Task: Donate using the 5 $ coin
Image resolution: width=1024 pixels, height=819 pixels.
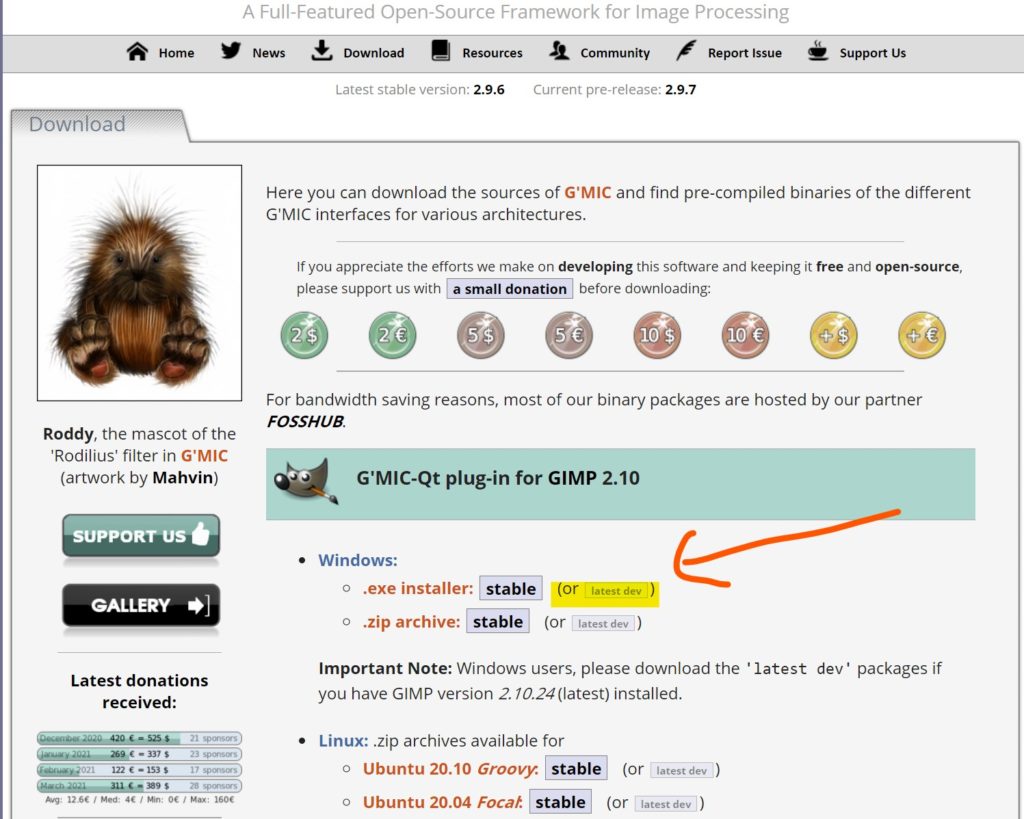Action: 481,335
